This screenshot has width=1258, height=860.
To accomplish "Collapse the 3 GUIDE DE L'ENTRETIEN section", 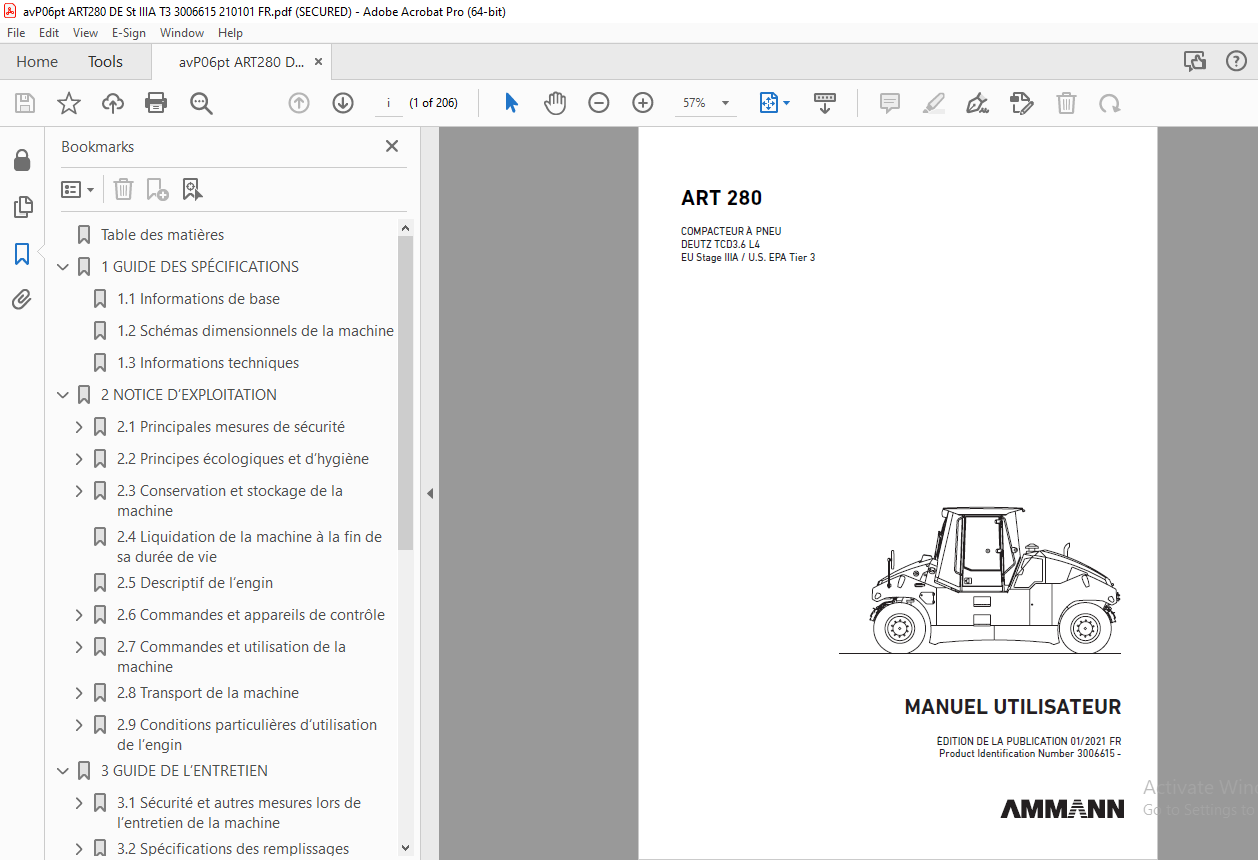I will click(x=63, y=771).
